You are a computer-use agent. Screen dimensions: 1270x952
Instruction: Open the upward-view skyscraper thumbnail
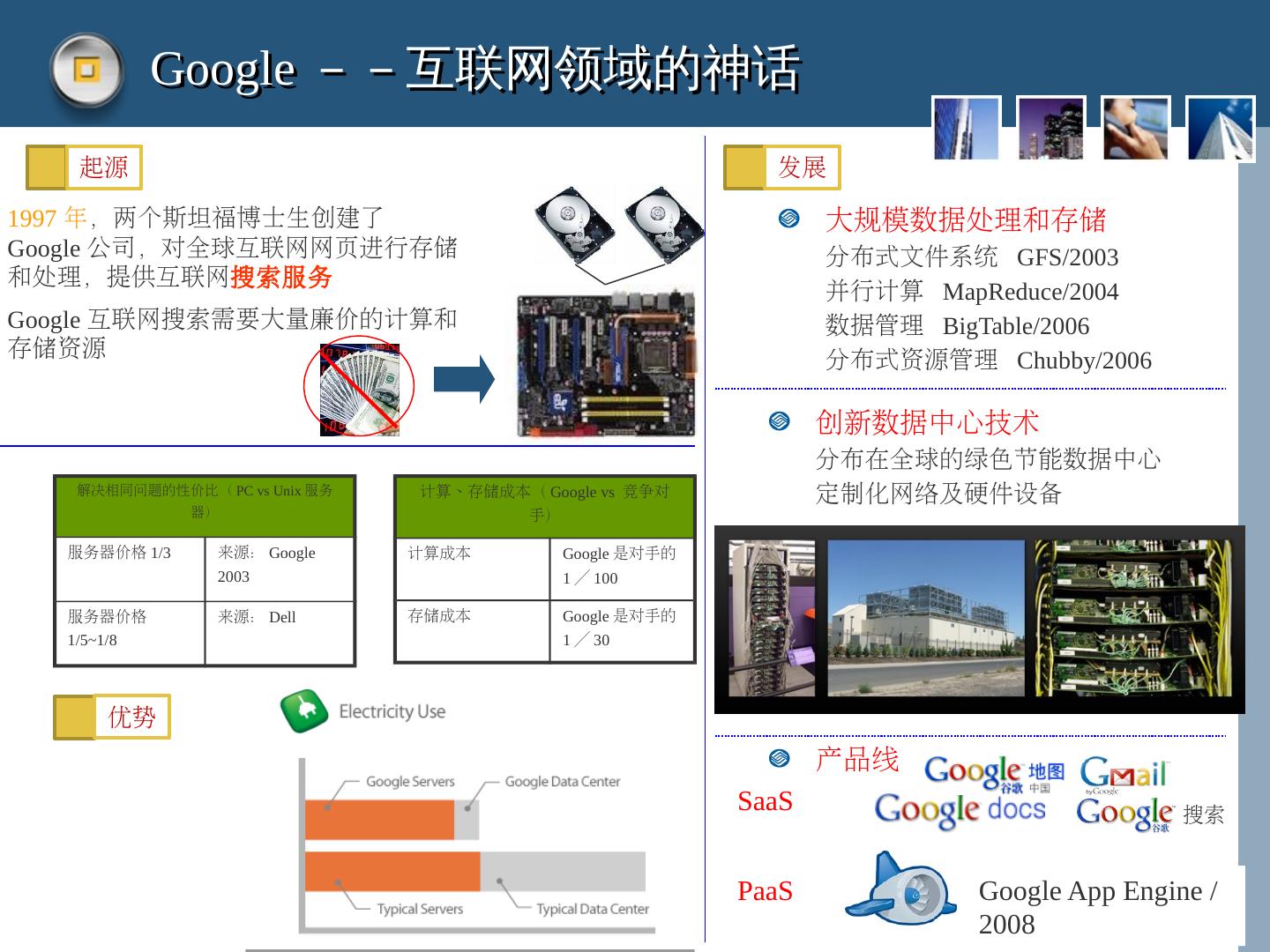1221,129
